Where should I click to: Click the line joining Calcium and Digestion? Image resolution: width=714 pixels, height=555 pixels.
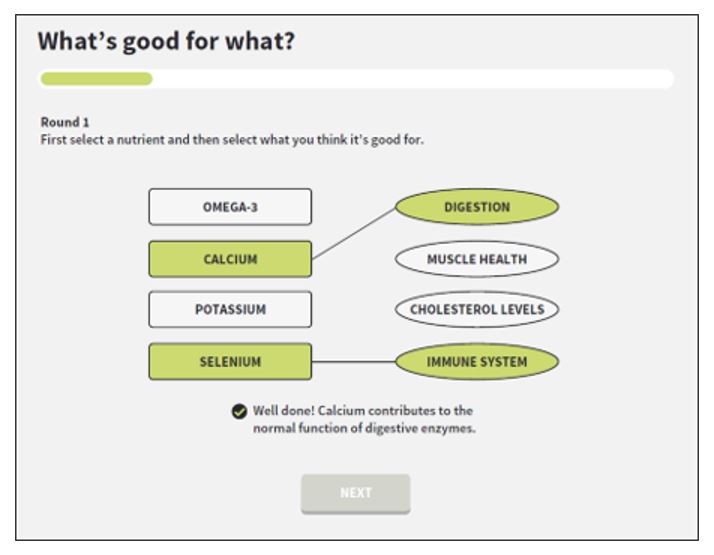pos(353,233)
